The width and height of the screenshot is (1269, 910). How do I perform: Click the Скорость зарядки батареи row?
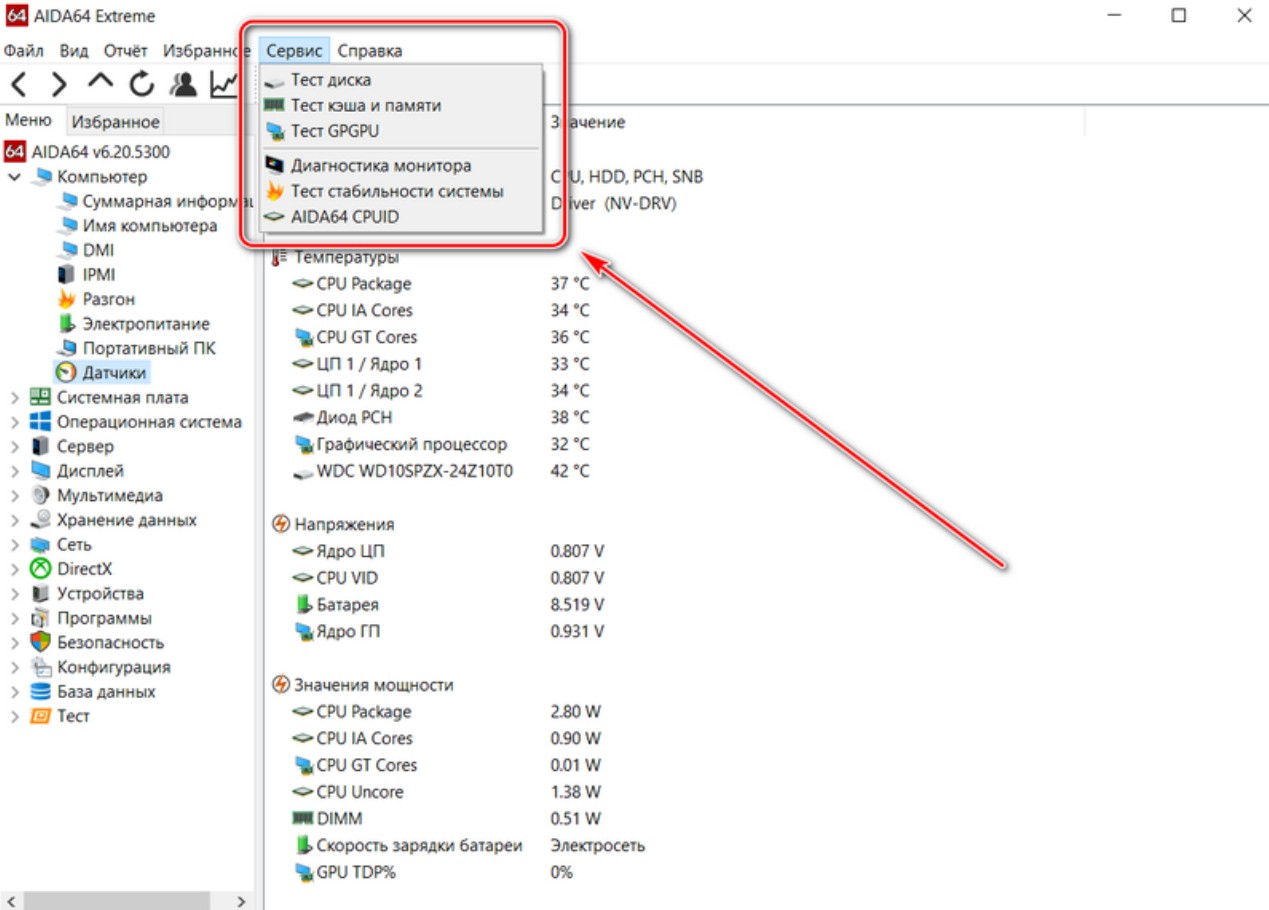point(470,846)
